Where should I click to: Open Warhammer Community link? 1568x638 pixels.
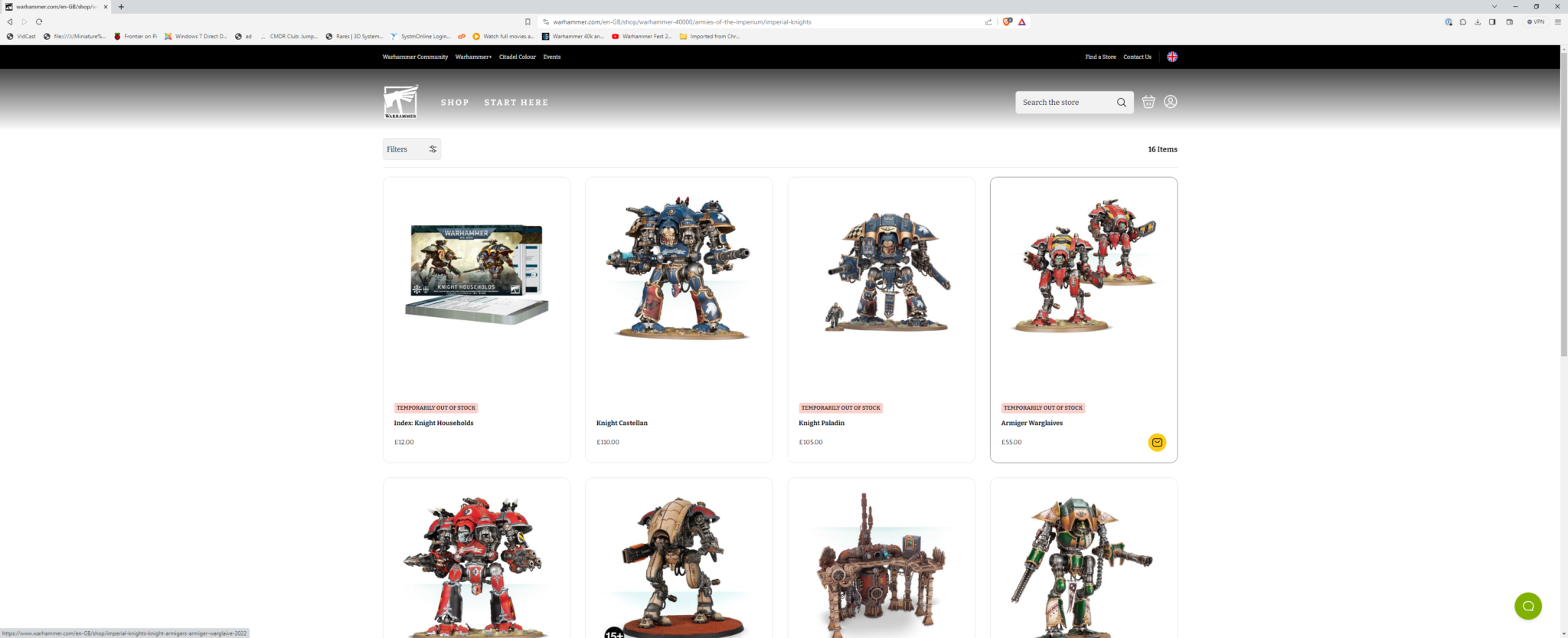click(x=415, y=57)
